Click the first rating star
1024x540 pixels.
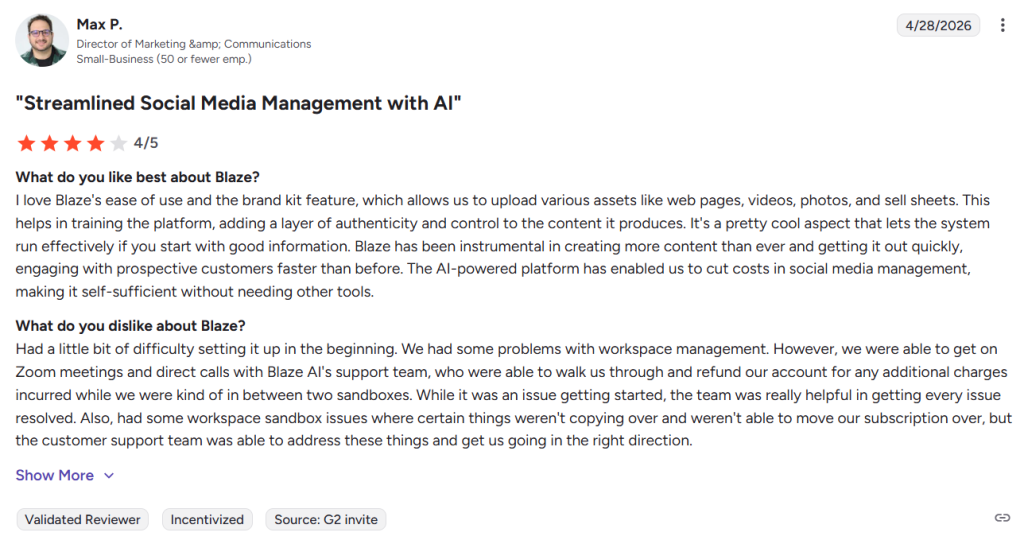[26, 143]
